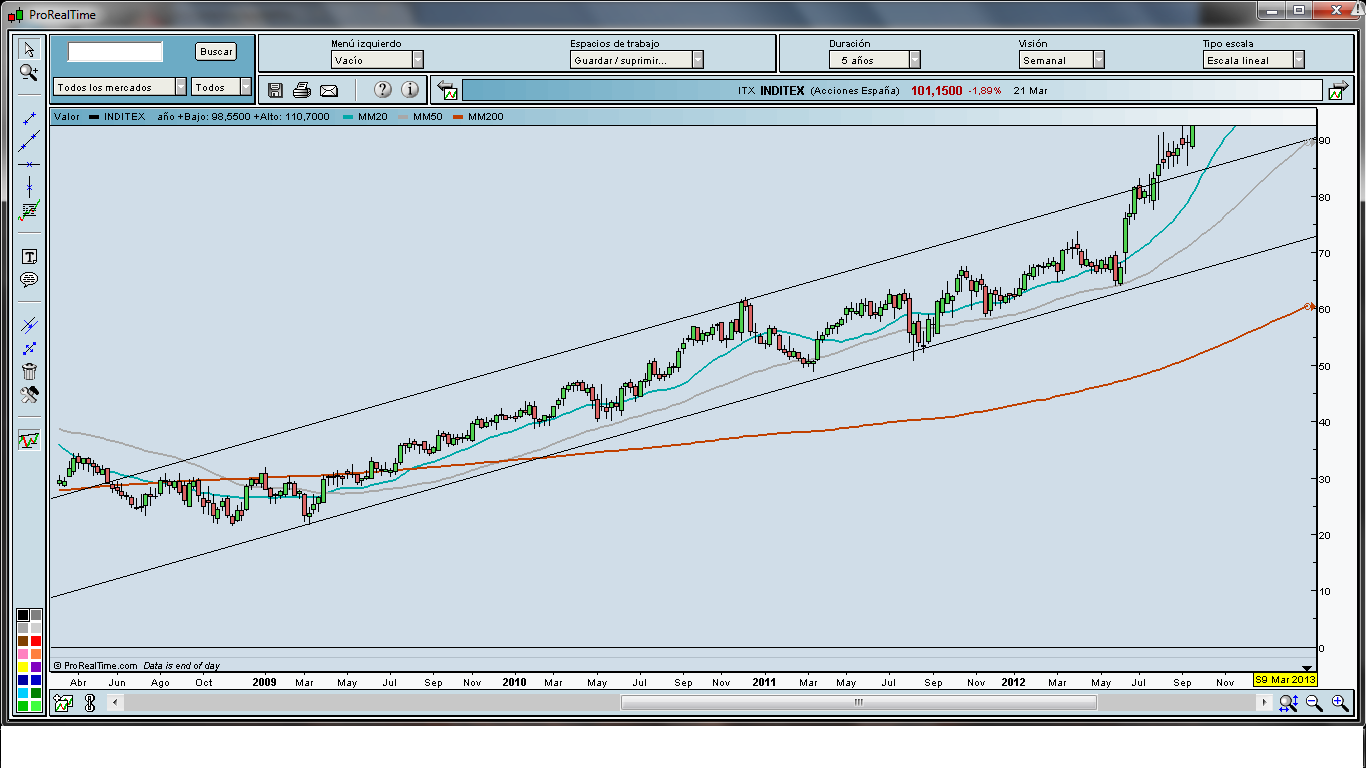Click the floppy disk save icon
The height and width of the screenshot is (768, 1366).
coord(276,90)
